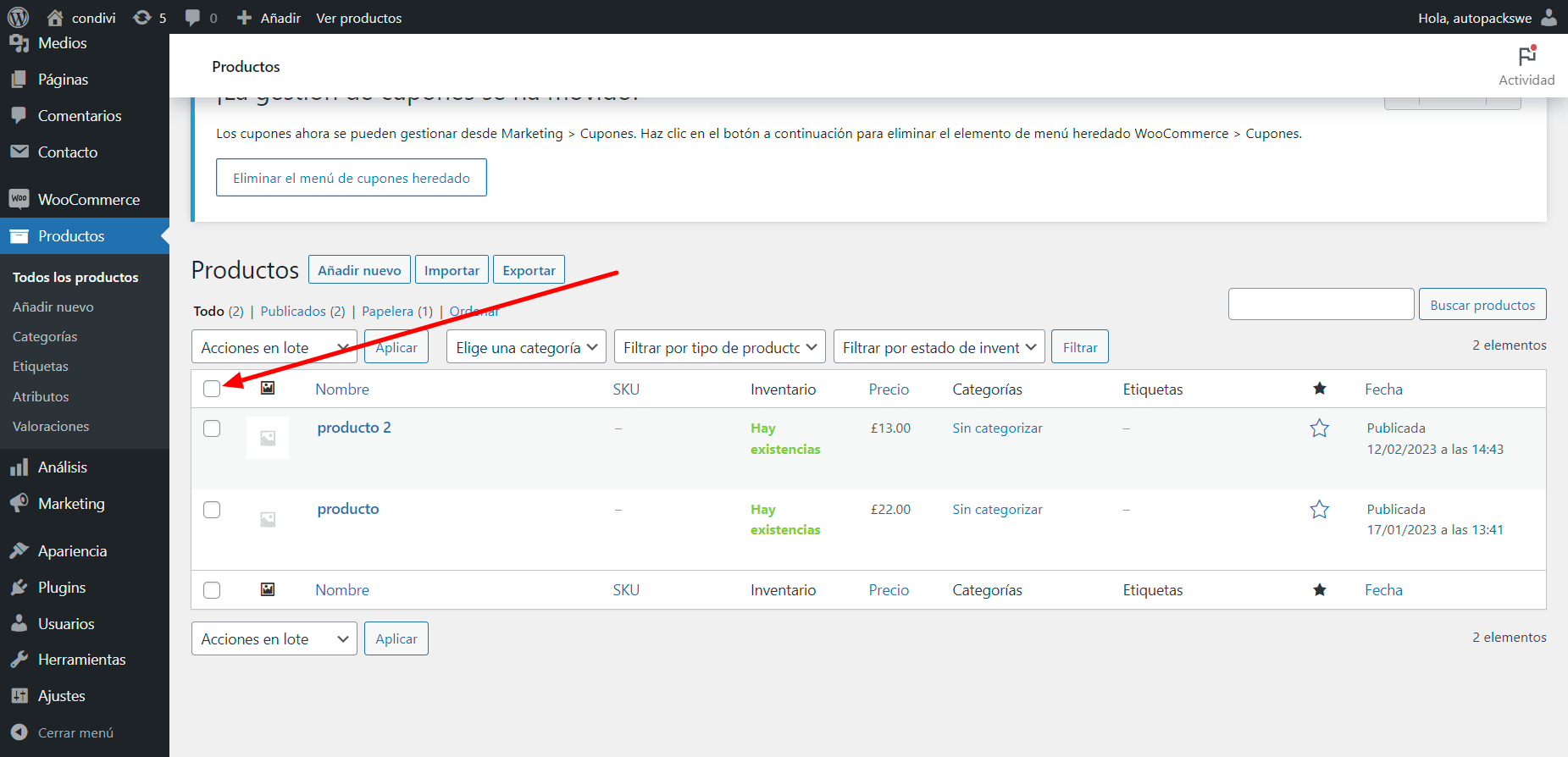Screen dimensions: 1568x757
Task: Click the Herramientas wrench icon
Action: tap(19, 660)
